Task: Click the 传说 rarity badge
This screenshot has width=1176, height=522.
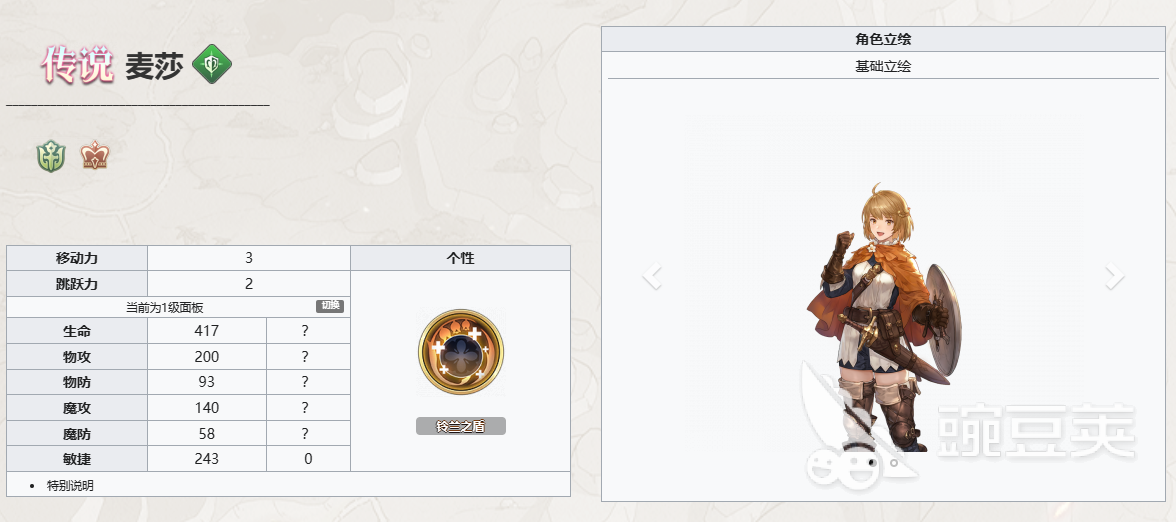Action: (x=77, y=64)
